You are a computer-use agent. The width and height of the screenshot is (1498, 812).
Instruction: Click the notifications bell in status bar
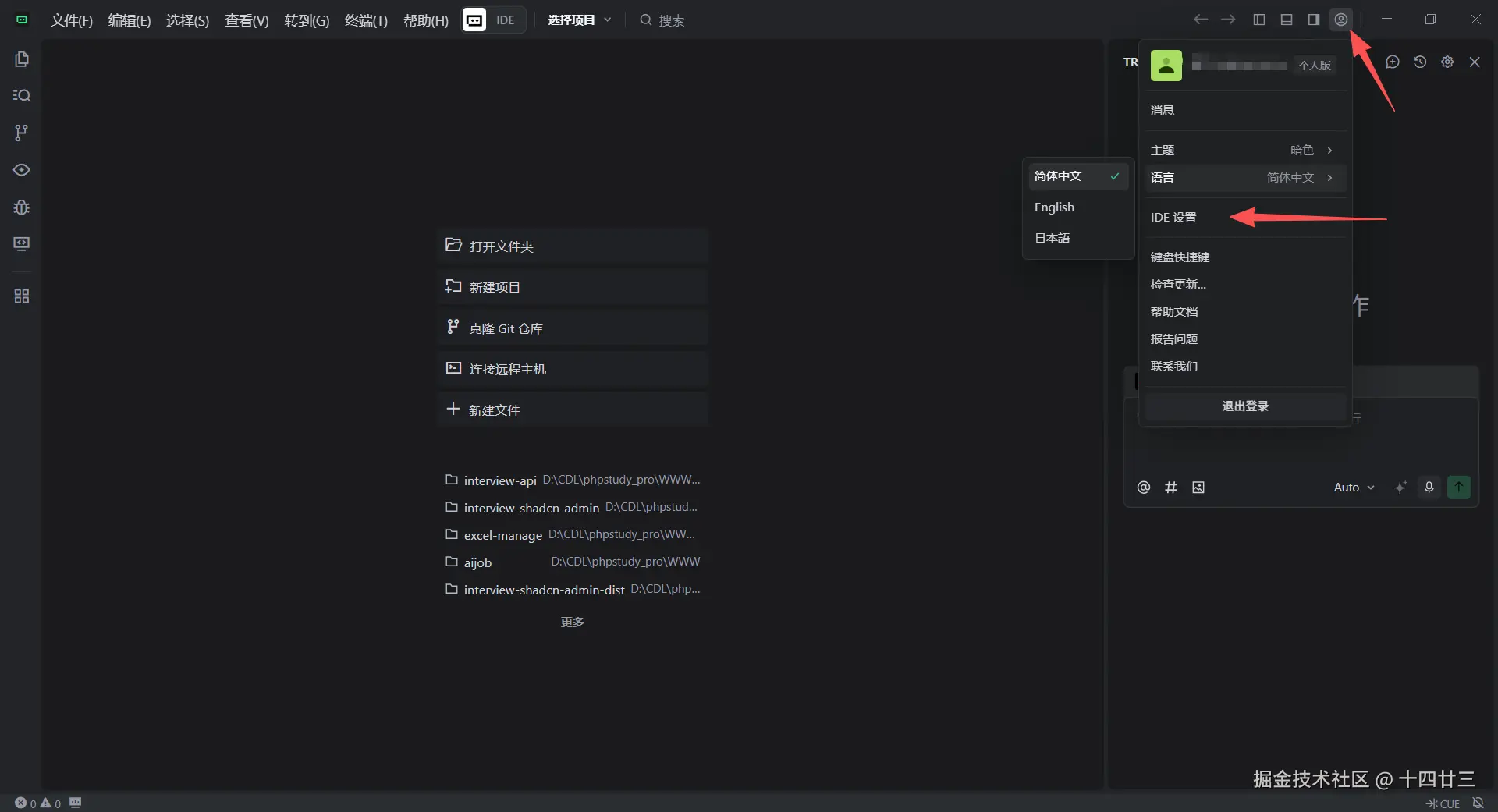[x=1478, y=803]
